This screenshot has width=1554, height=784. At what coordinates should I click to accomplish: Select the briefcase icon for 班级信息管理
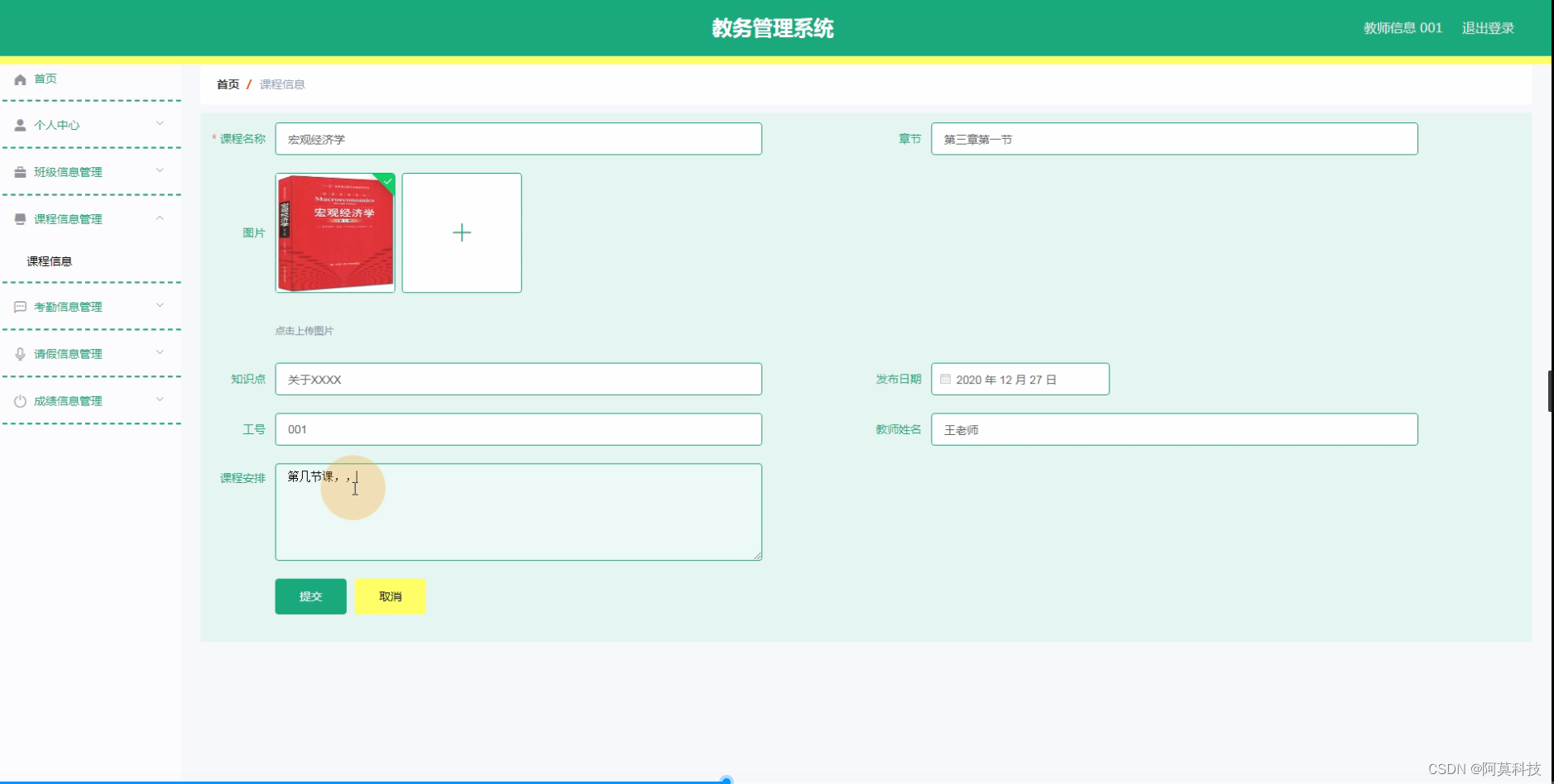pyautogui.click(x=20, y=171)
